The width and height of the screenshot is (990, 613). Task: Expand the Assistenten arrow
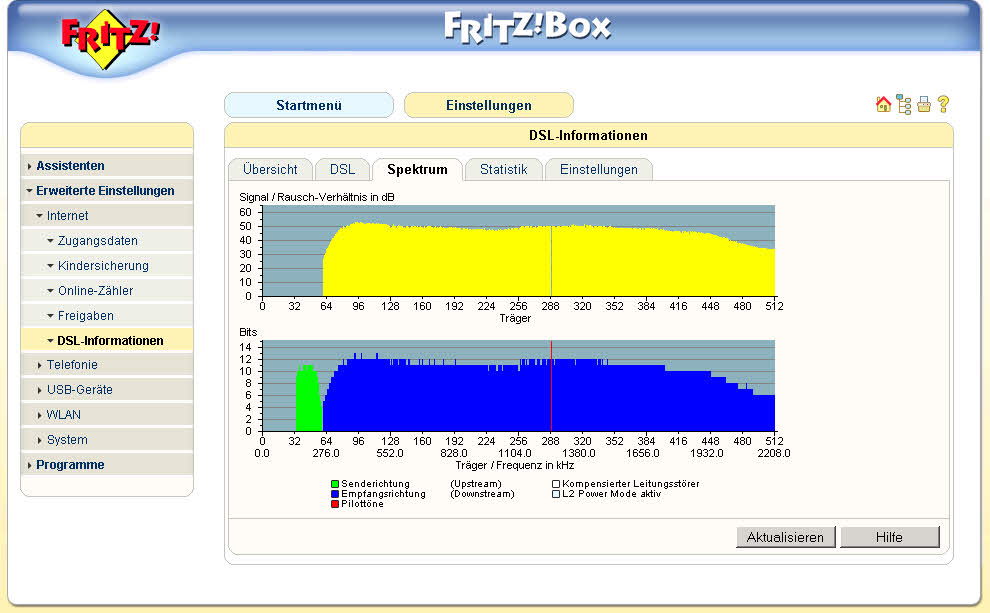(x=30, y=166)
